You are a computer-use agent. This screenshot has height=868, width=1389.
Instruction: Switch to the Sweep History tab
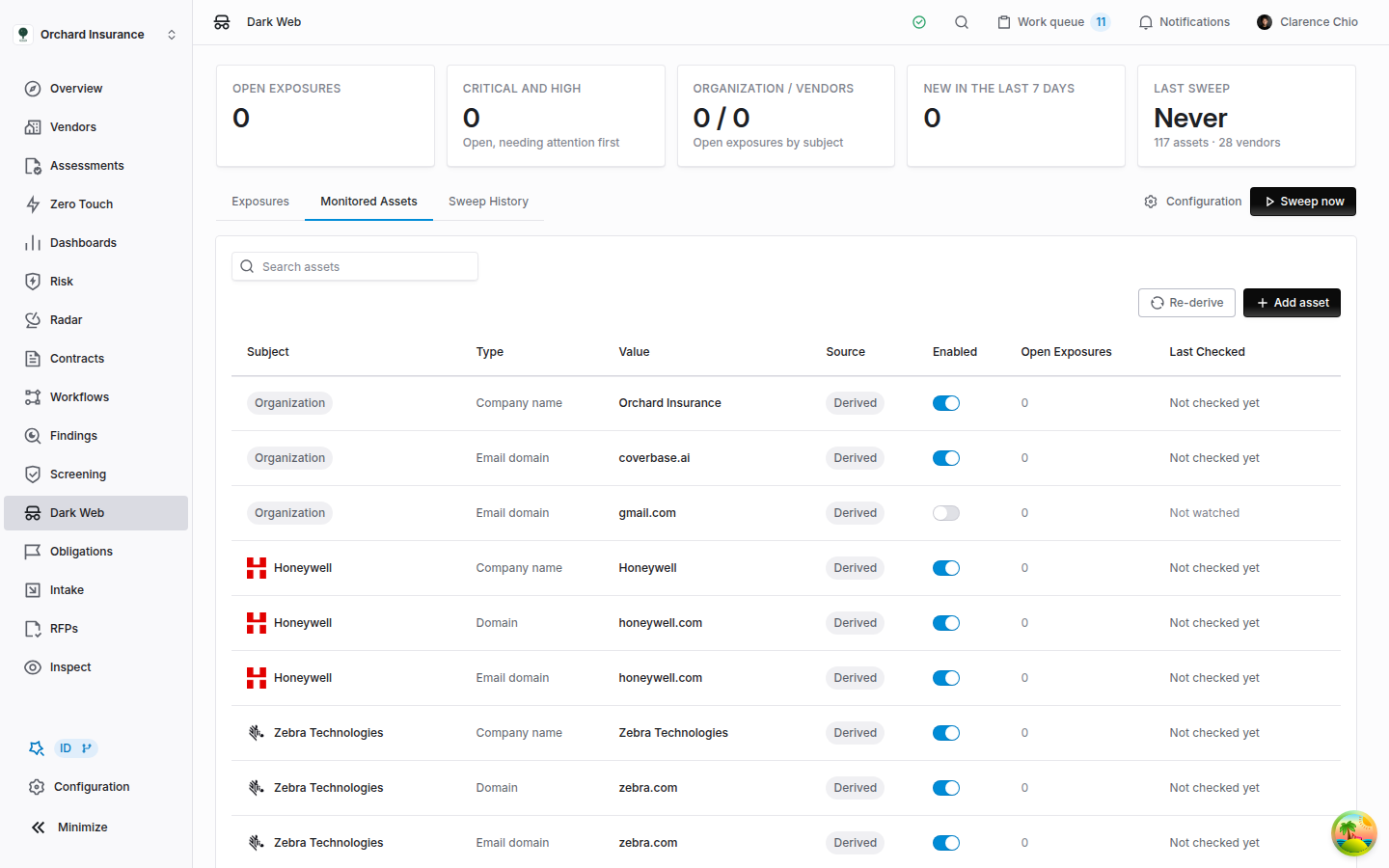click(x=488, y=202)
